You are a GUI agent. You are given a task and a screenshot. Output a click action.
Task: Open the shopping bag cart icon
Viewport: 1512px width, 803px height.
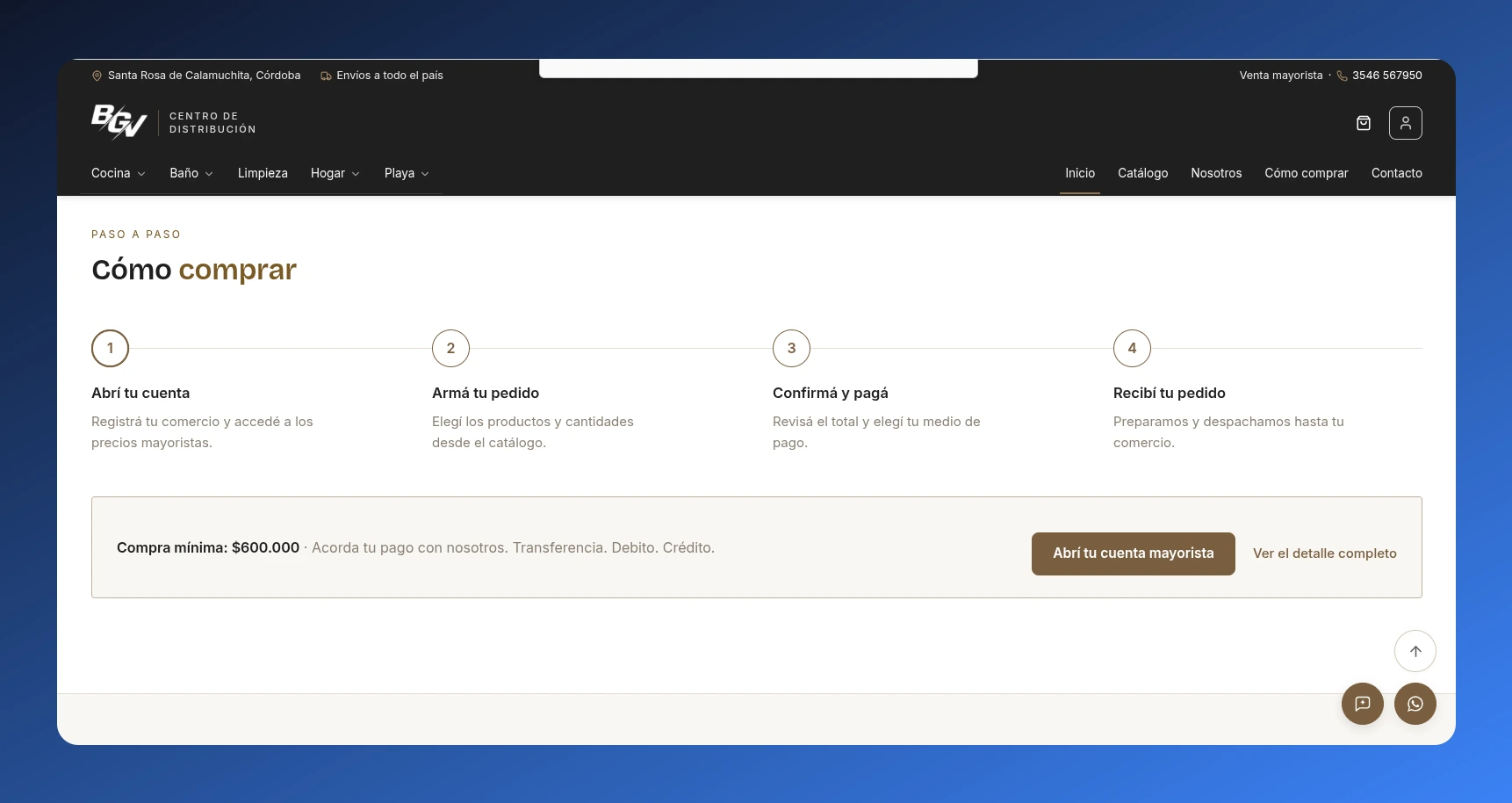pos(1364,123)
